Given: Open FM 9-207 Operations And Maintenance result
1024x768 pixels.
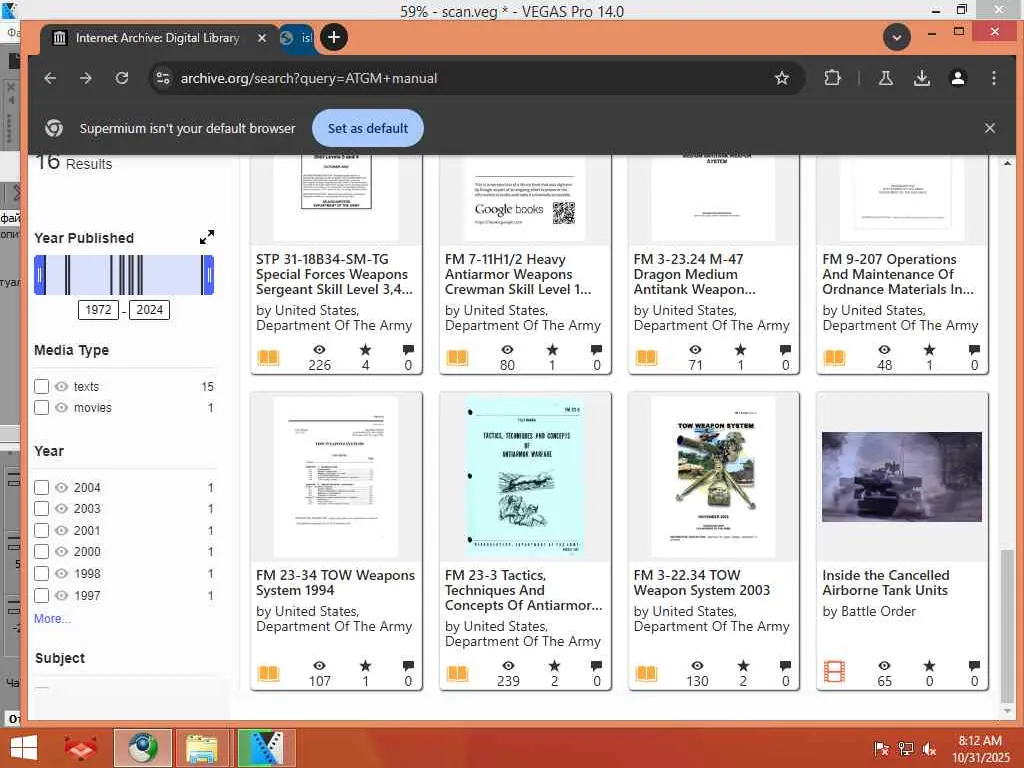Looking at the screenshot, I should point(898,274).
